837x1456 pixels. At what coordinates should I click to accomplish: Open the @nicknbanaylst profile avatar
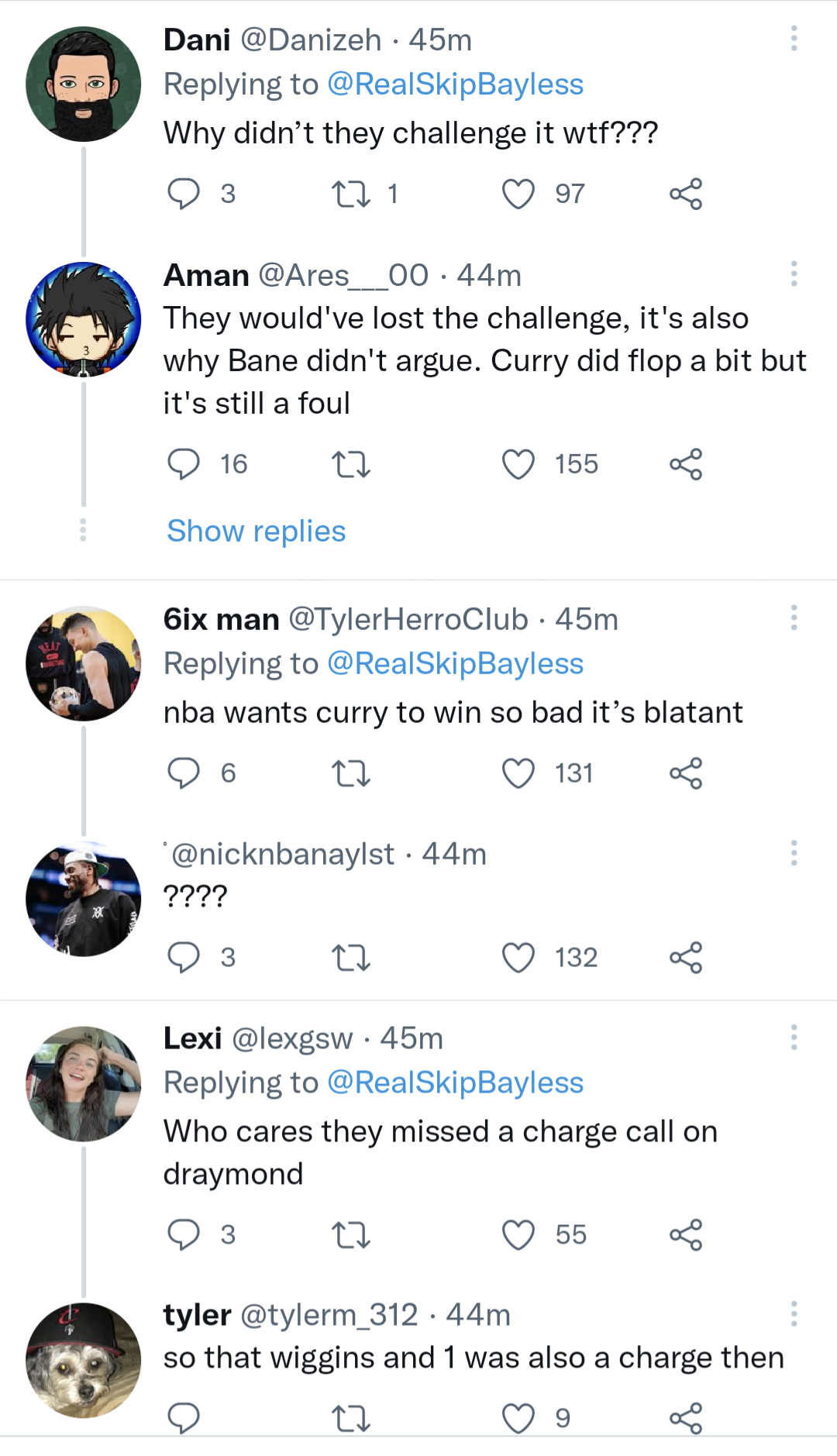point(84,899)
